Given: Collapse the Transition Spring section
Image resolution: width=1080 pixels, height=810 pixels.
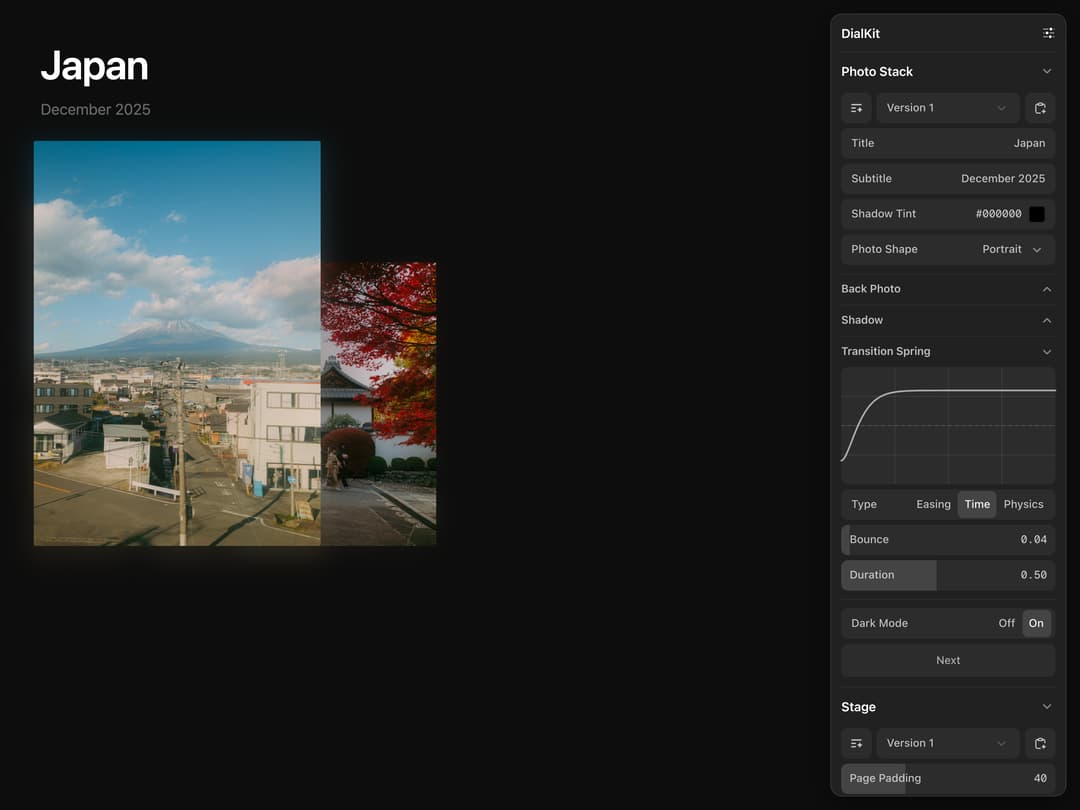Looking at the screenshot, I should point(1047,352).
